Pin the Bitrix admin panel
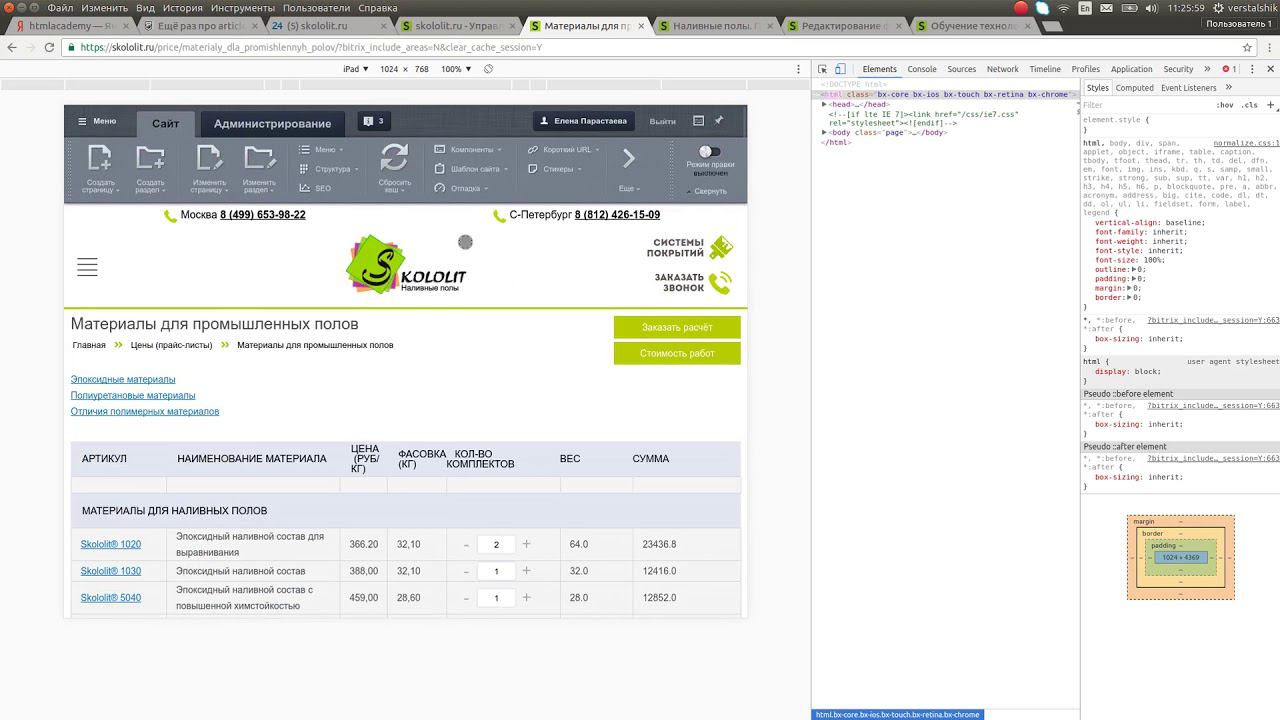 (718, 121)
